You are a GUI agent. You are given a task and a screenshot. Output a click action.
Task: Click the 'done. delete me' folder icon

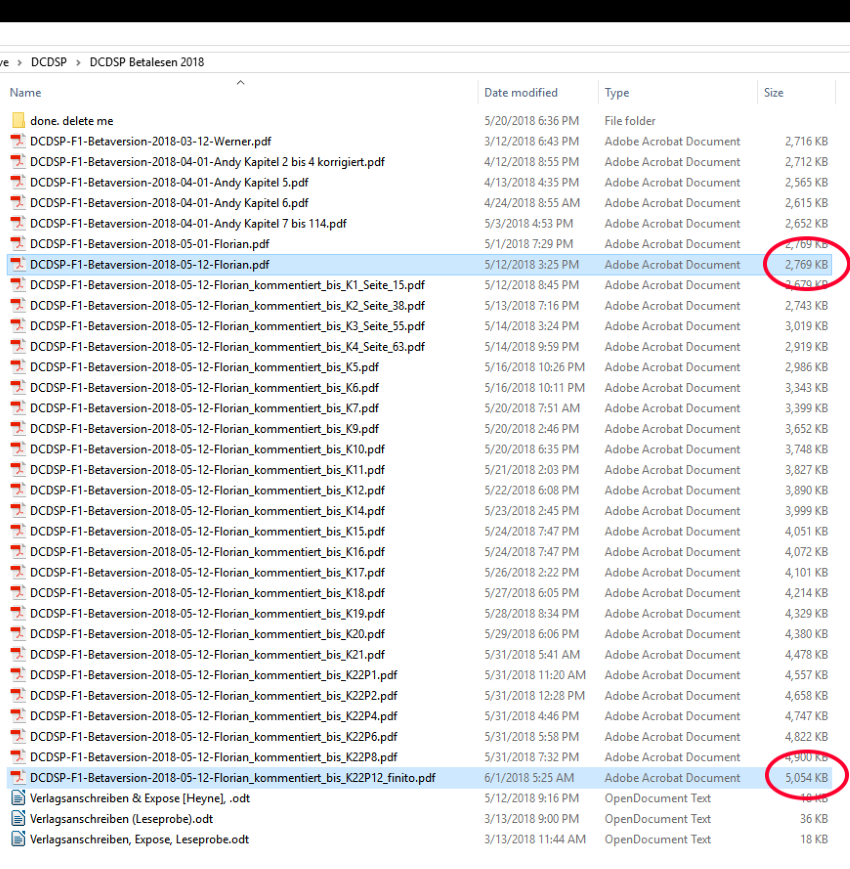(x=17, y=121)
